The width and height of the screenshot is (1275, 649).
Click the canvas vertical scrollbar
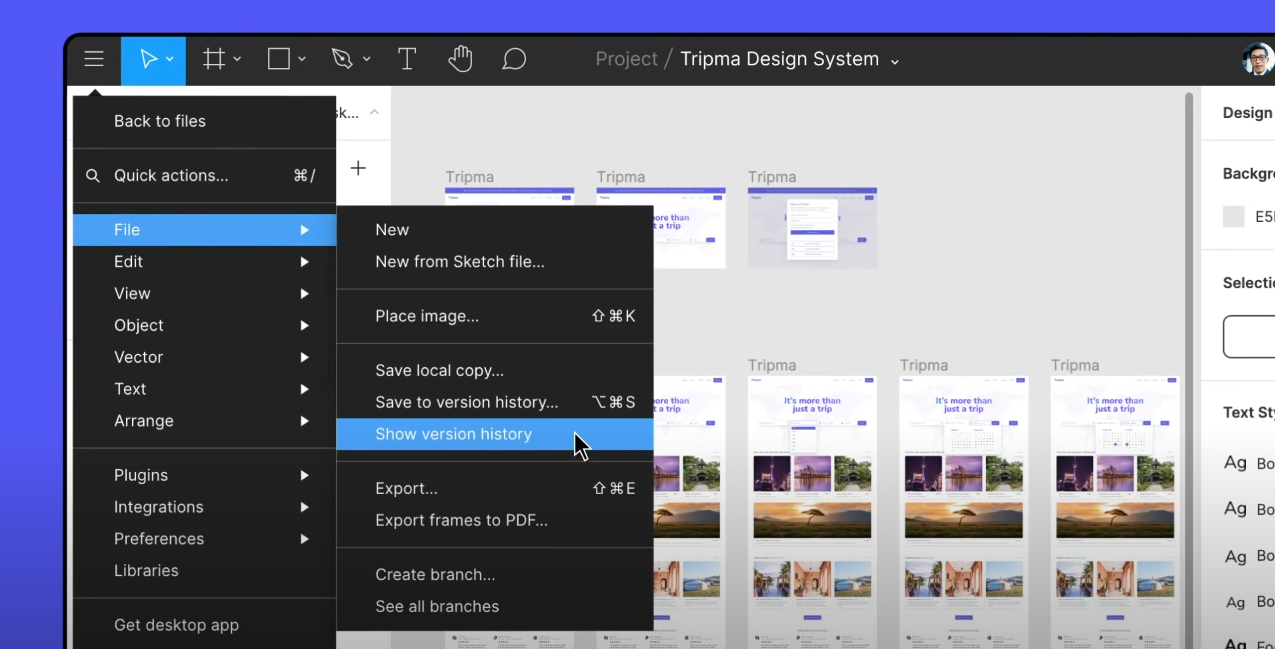pos(1189,370)
